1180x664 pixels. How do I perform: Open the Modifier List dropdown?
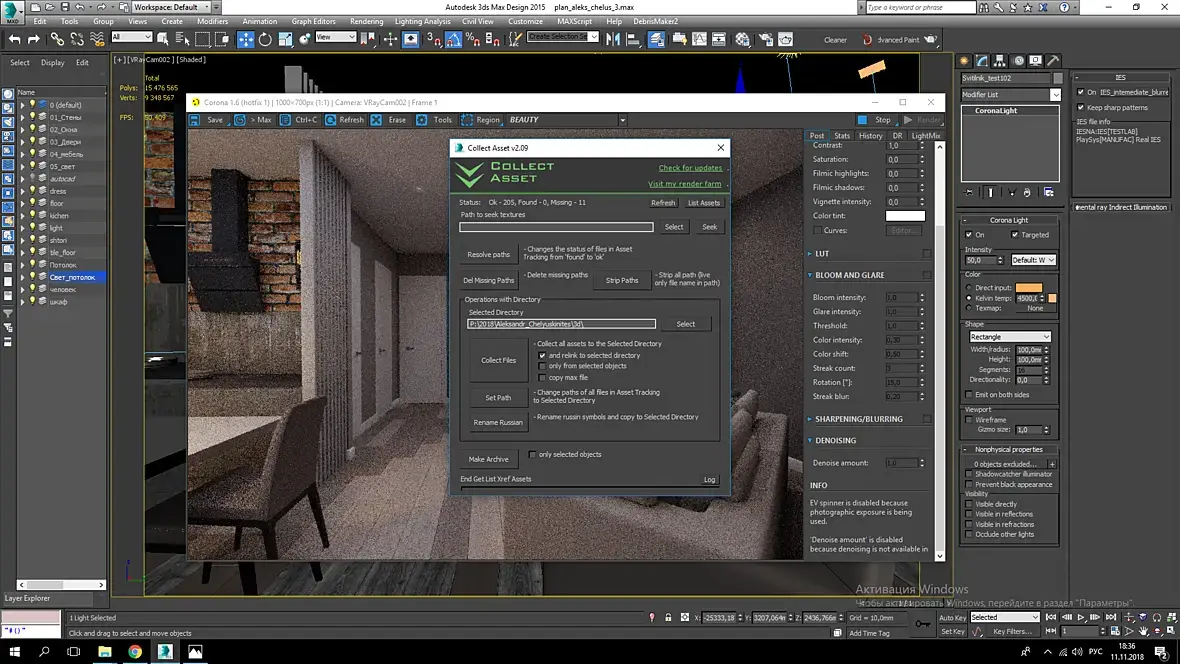point(1054,95)
